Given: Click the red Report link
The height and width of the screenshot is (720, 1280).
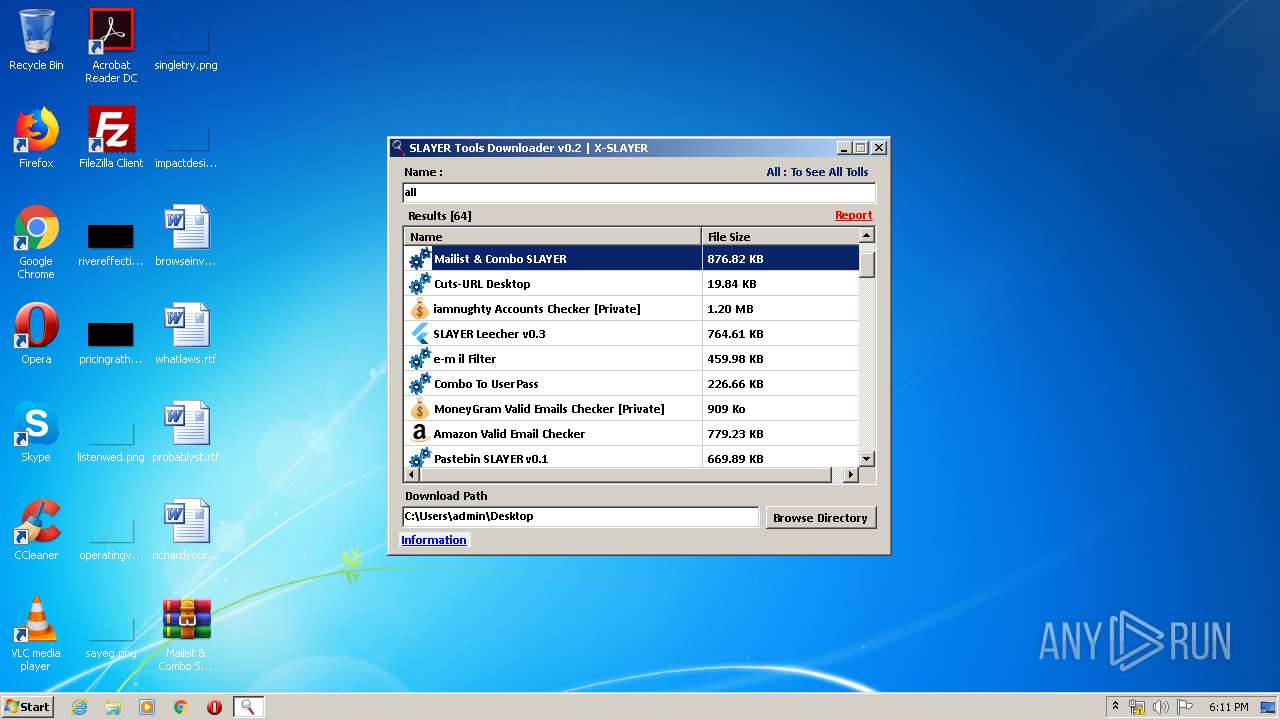Looking at the screenshot, I should (x=854, y=215).
